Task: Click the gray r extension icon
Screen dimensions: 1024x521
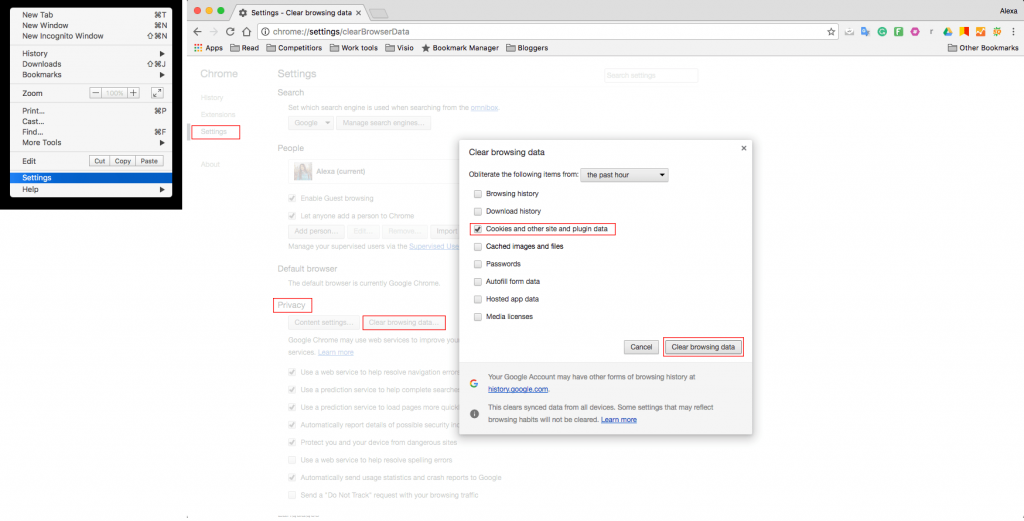Action: tap(931, 31)
